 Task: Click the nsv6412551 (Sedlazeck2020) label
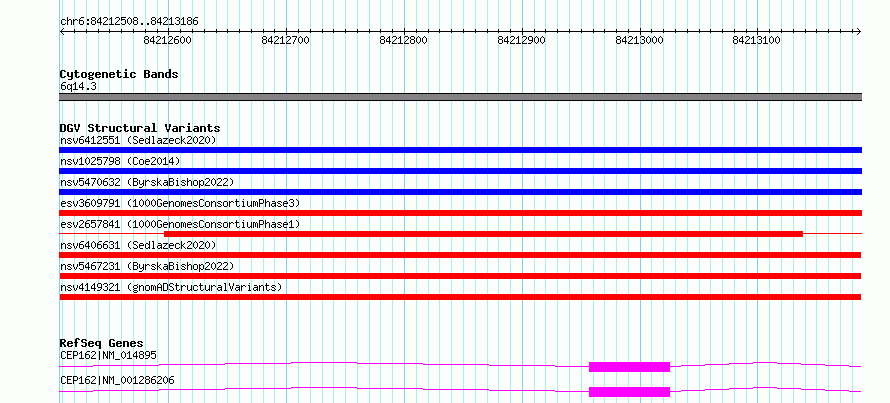point(138,140)
